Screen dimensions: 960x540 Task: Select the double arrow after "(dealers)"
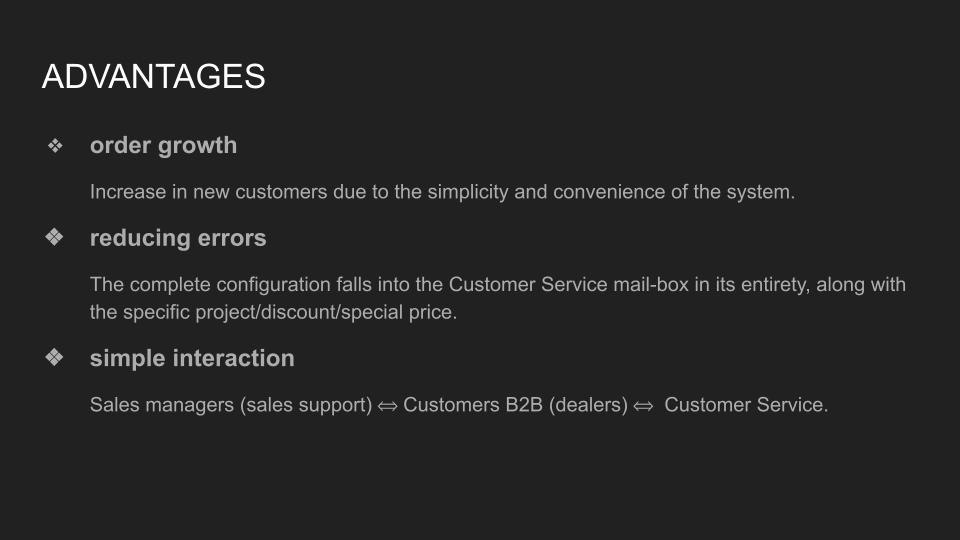click(643, 406)
